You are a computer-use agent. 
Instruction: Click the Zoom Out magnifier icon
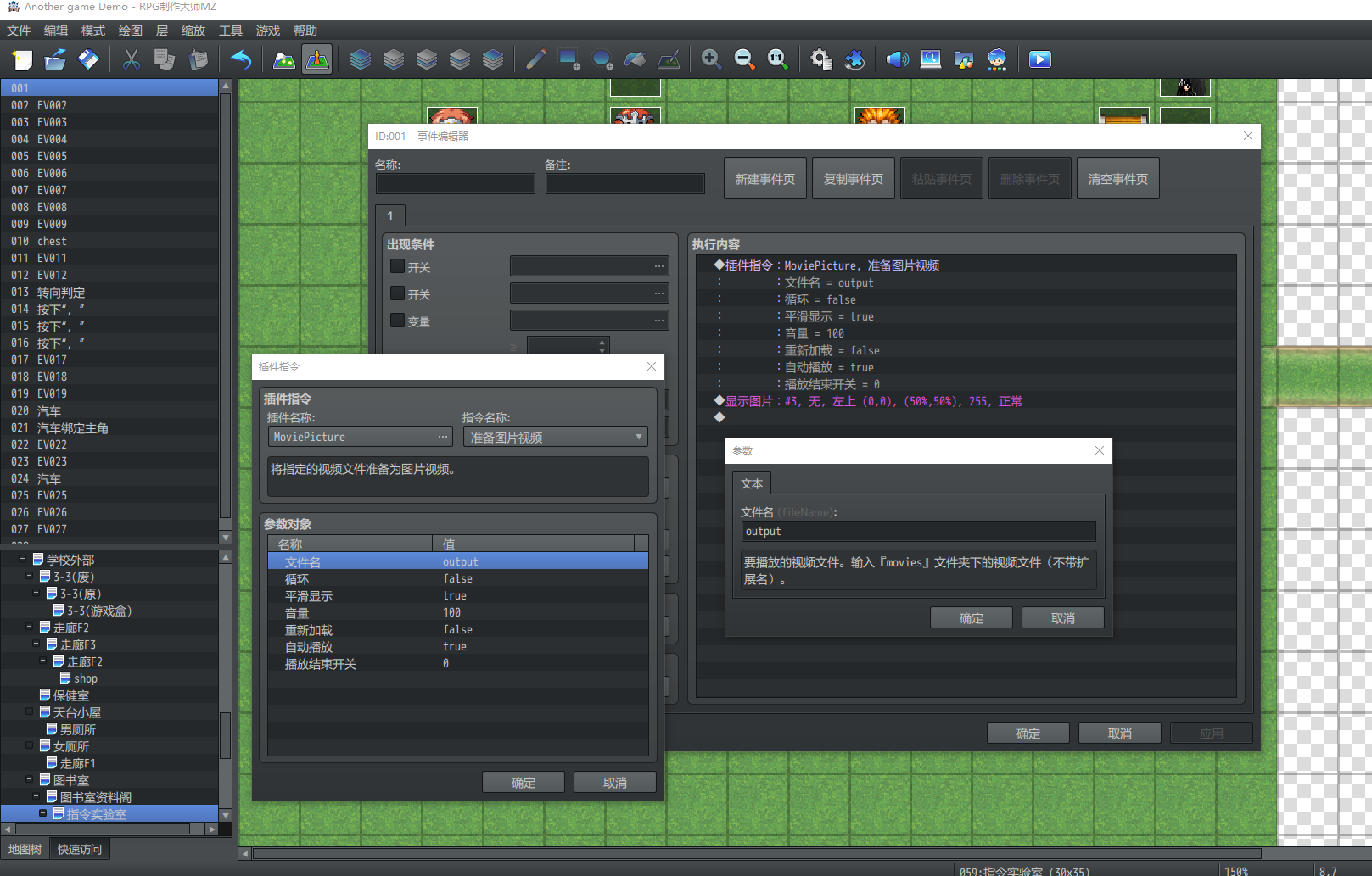744,59
